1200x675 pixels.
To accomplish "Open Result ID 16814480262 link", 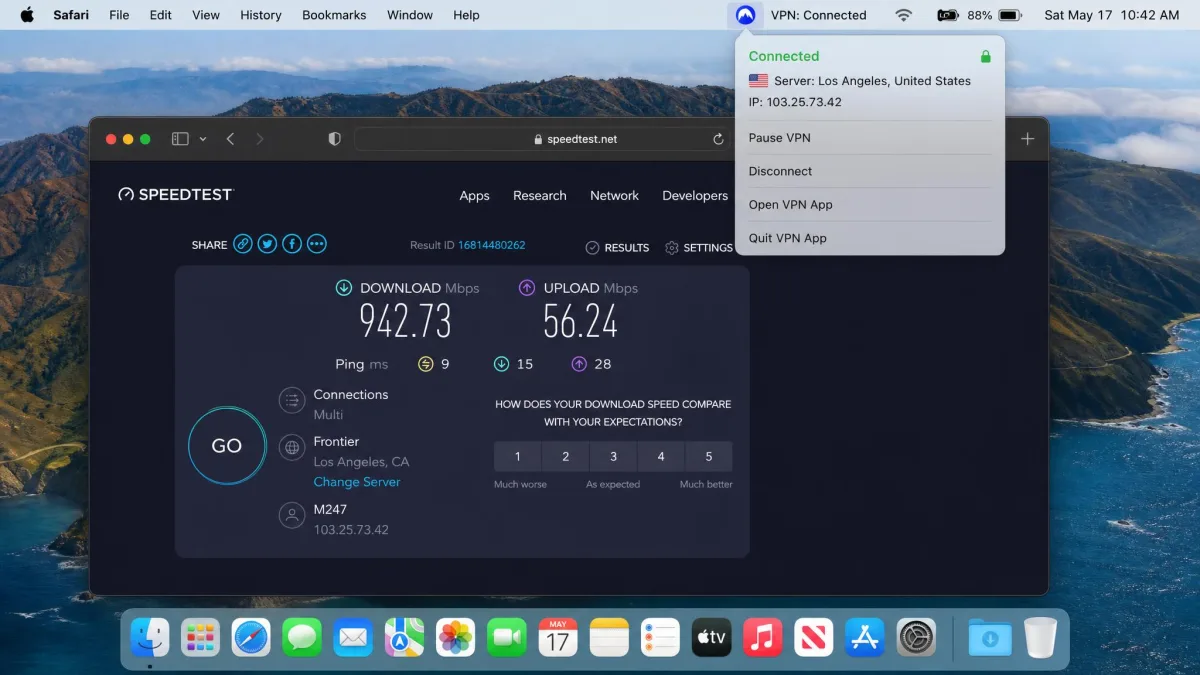I will pyautogui.click(x=491, y=245).
